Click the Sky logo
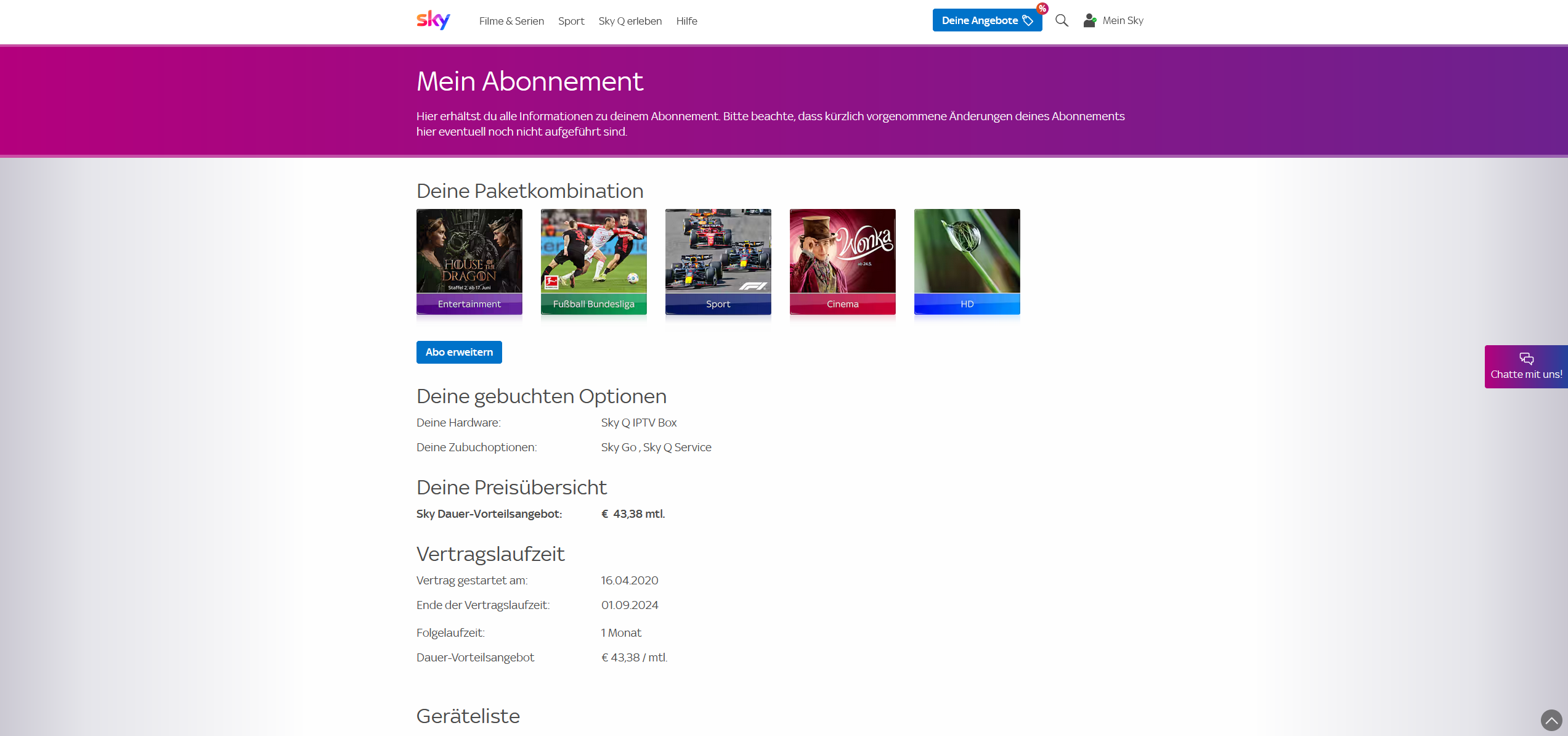The height and width of the screenshot is (736, 1568). [433, 20]
